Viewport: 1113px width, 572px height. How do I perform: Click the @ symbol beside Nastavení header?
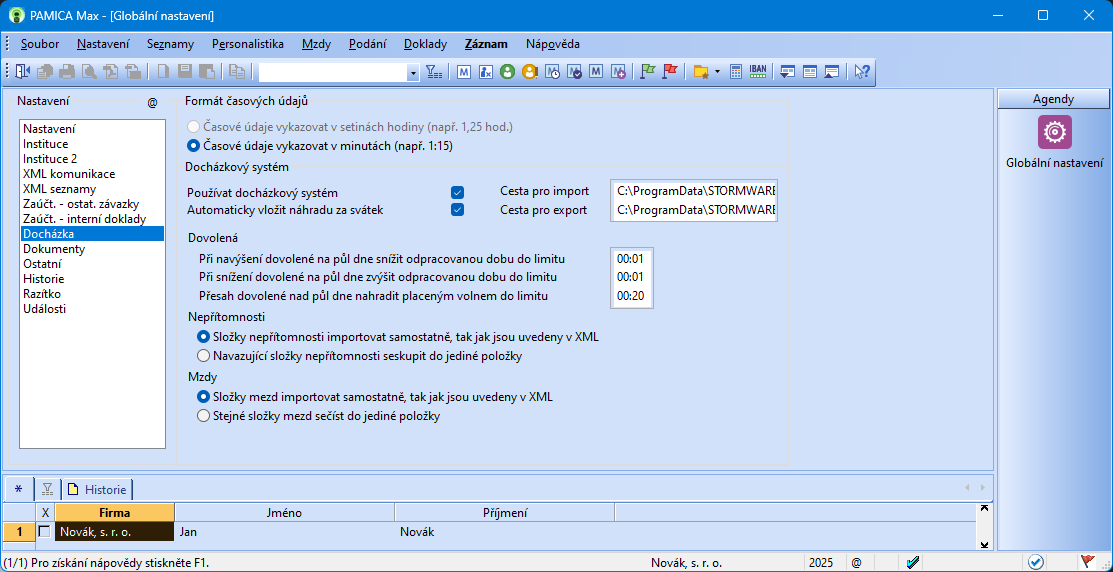153,104
